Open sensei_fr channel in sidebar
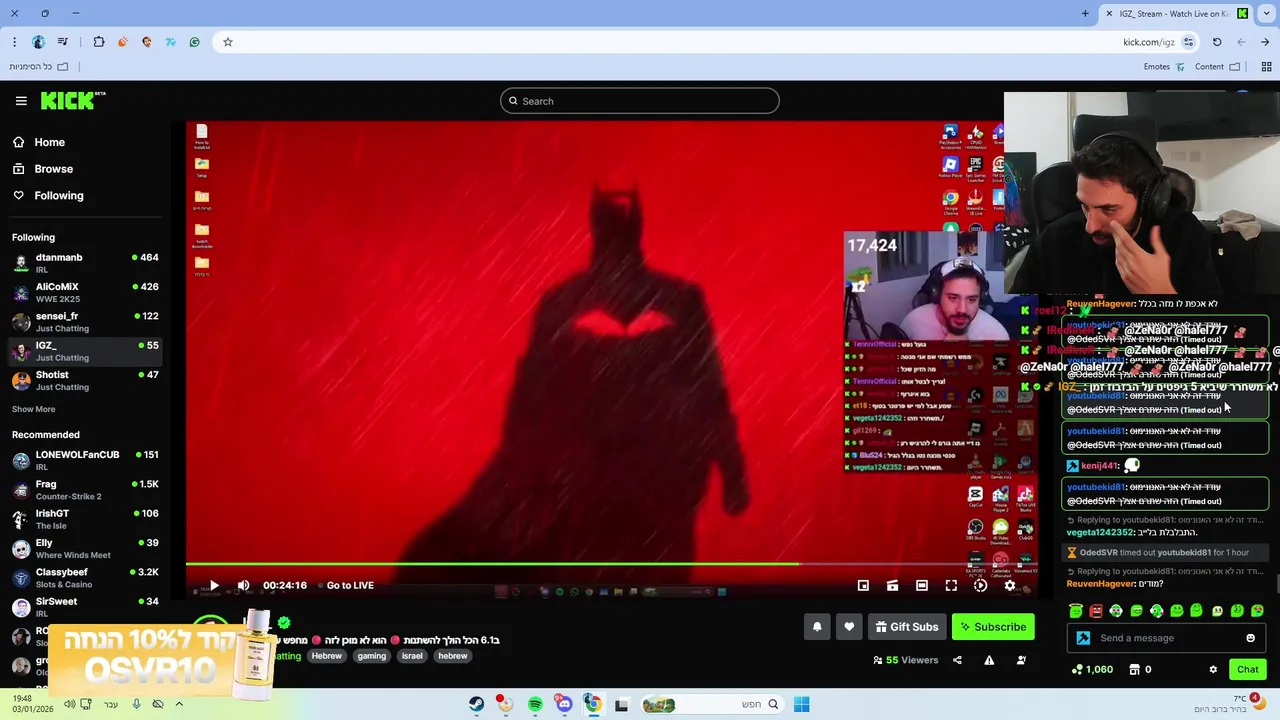Viewport: 1280px width, 720px height. coord(85,322)
